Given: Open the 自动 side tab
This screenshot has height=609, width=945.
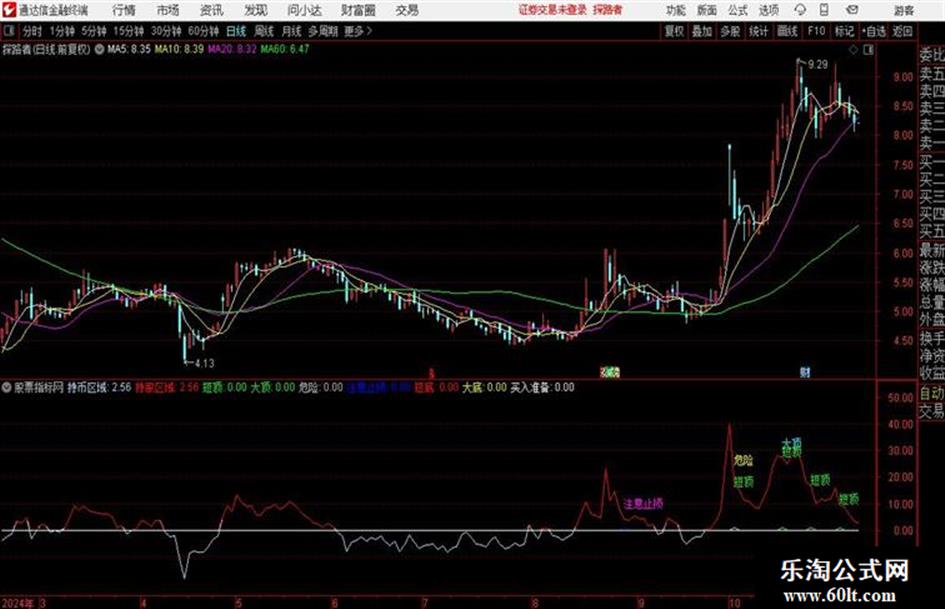Looking at the screenshot, I should 932,393.
